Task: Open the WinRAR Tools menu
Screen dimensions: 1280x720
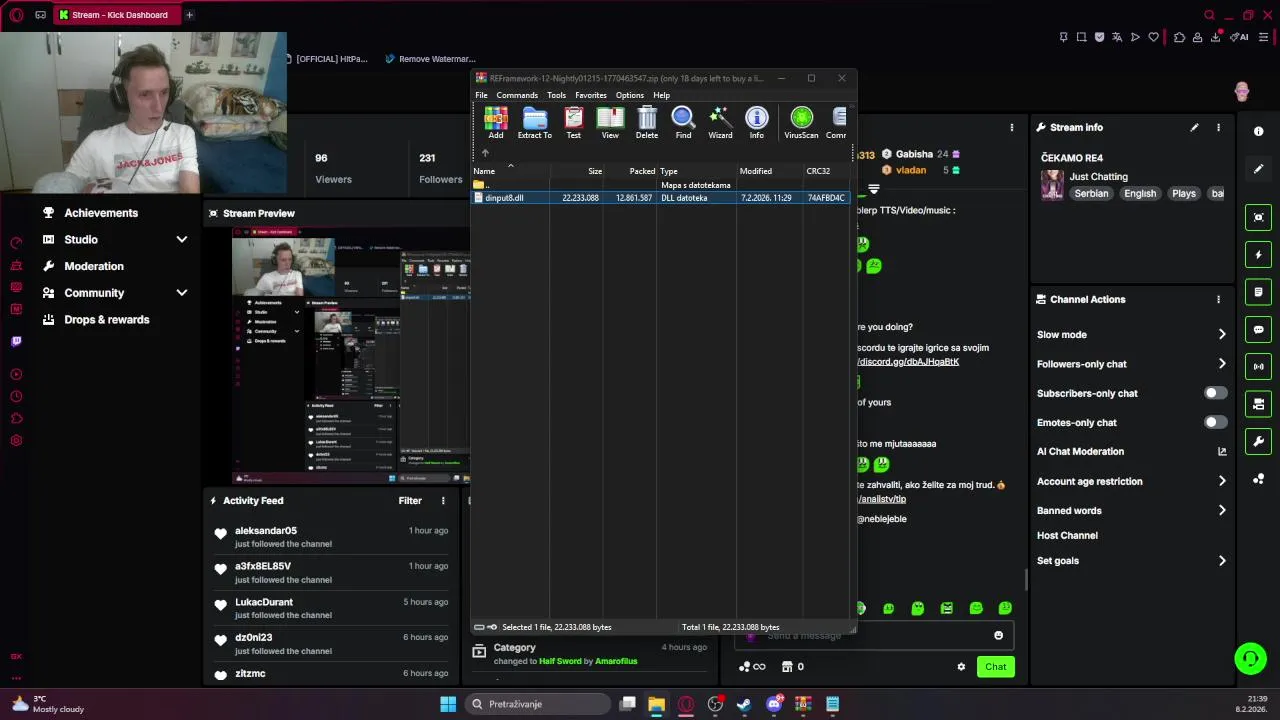Action: [x=556, y=95]
